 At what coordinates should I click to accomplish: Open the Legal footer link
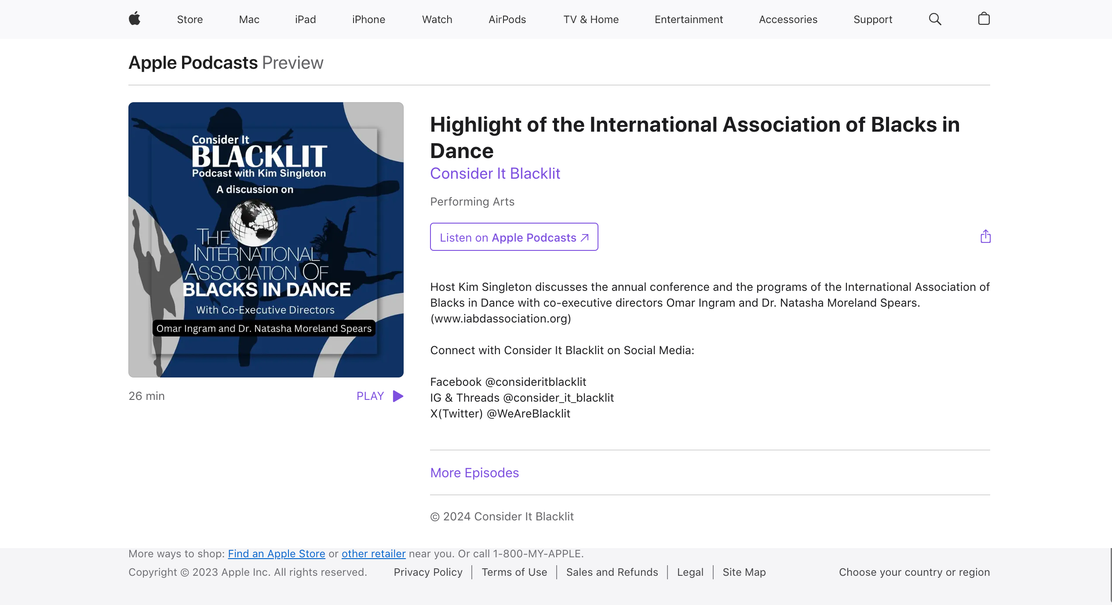point(690,572)
